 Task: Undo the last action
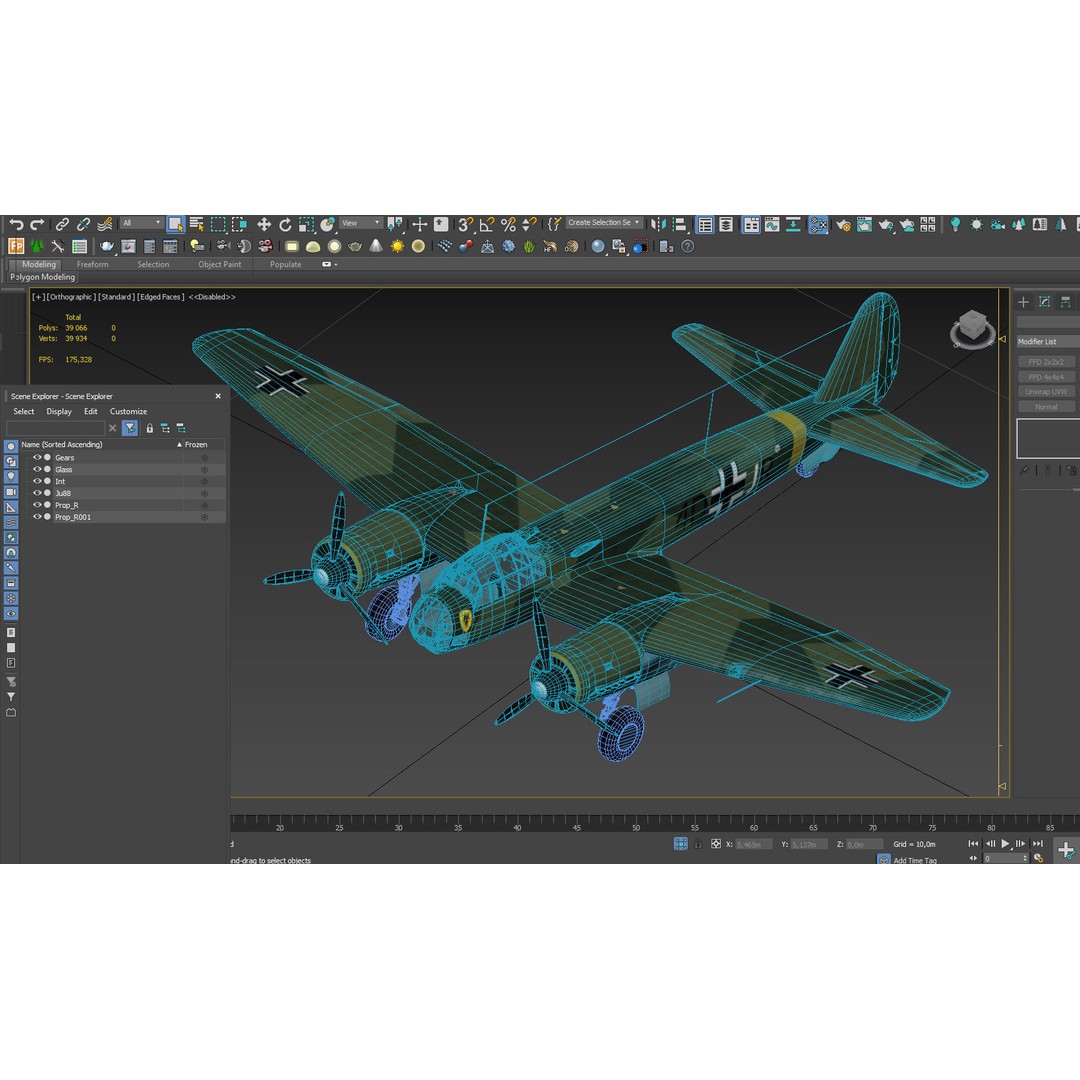click(x=16, y=224)
